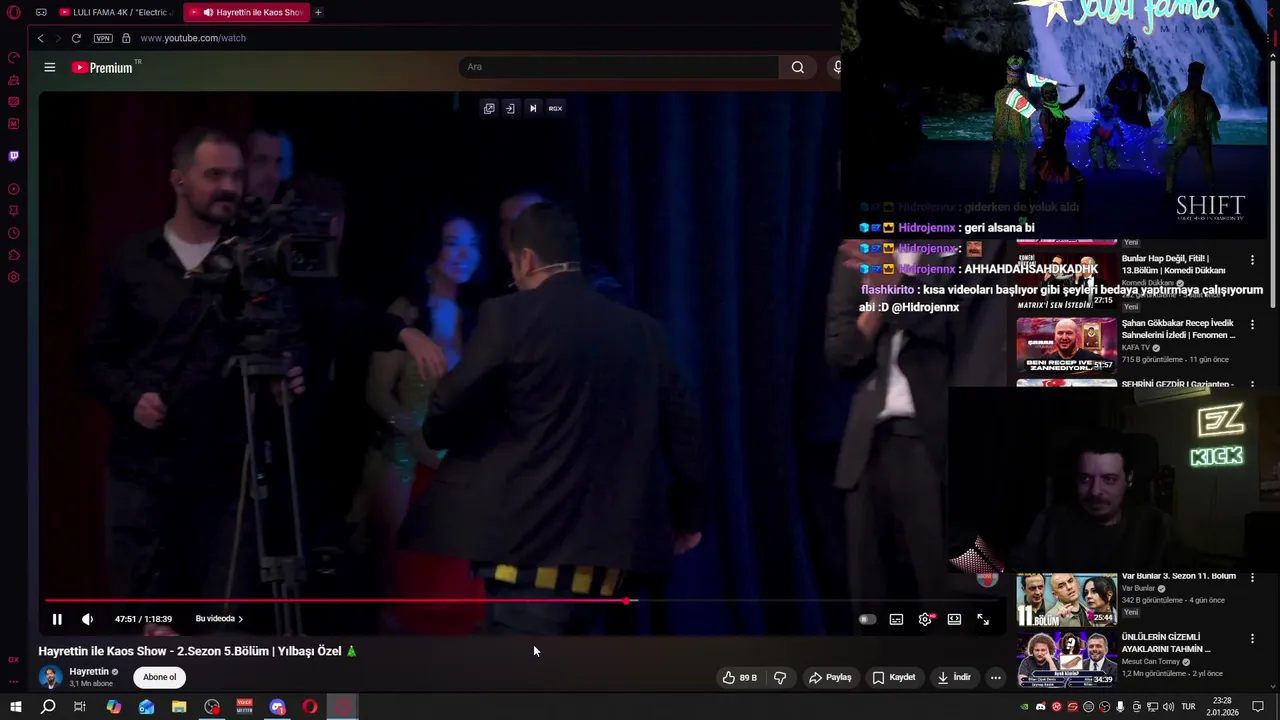Viewport: 1280px width, 720px height.
Task: Open Discord from the taskbar
Action: (278, 707)
